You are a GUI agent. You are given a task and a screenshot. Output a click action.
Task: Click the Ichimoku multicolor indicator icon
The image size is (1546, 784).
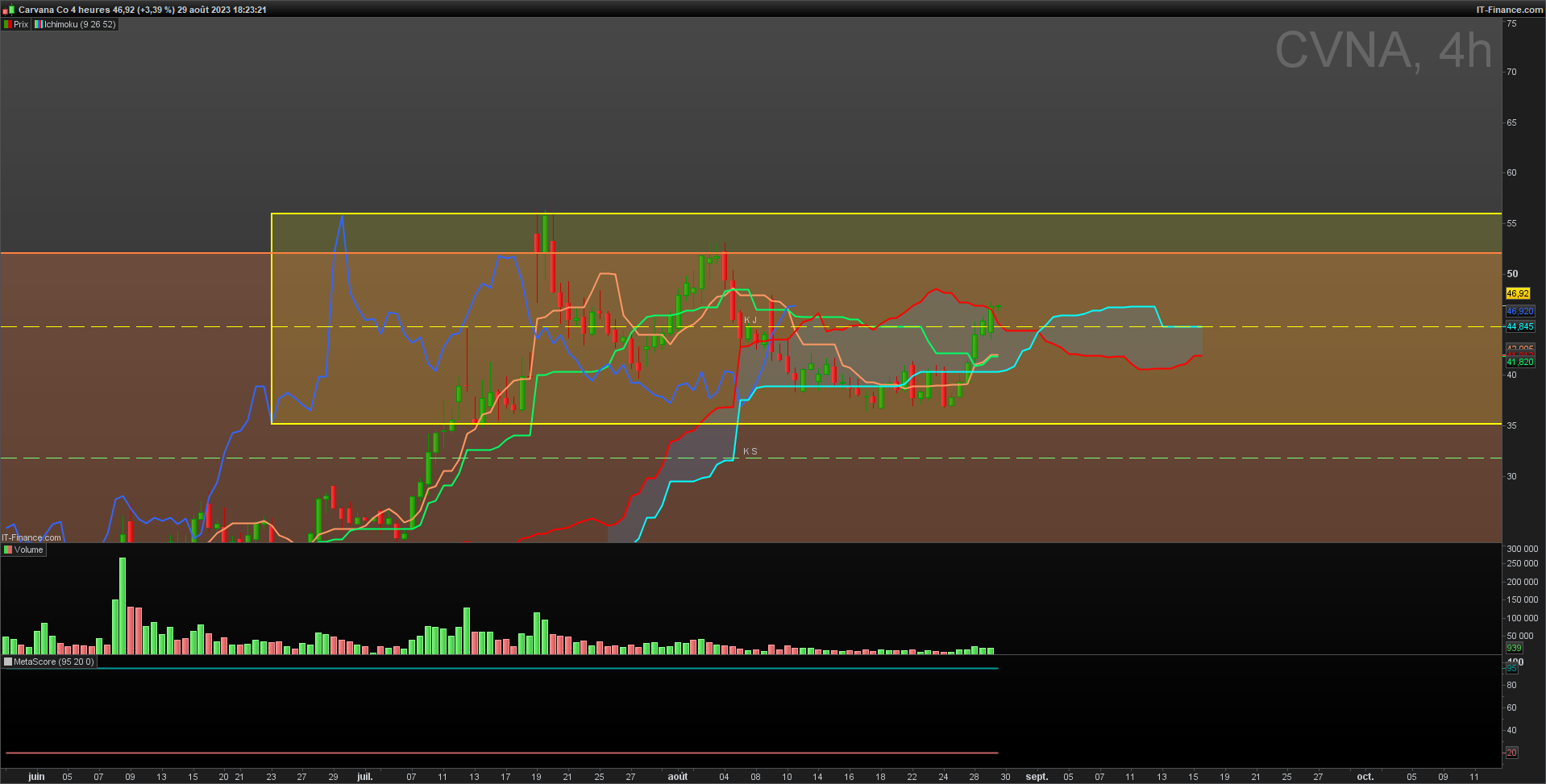click(x=38, y=24)
